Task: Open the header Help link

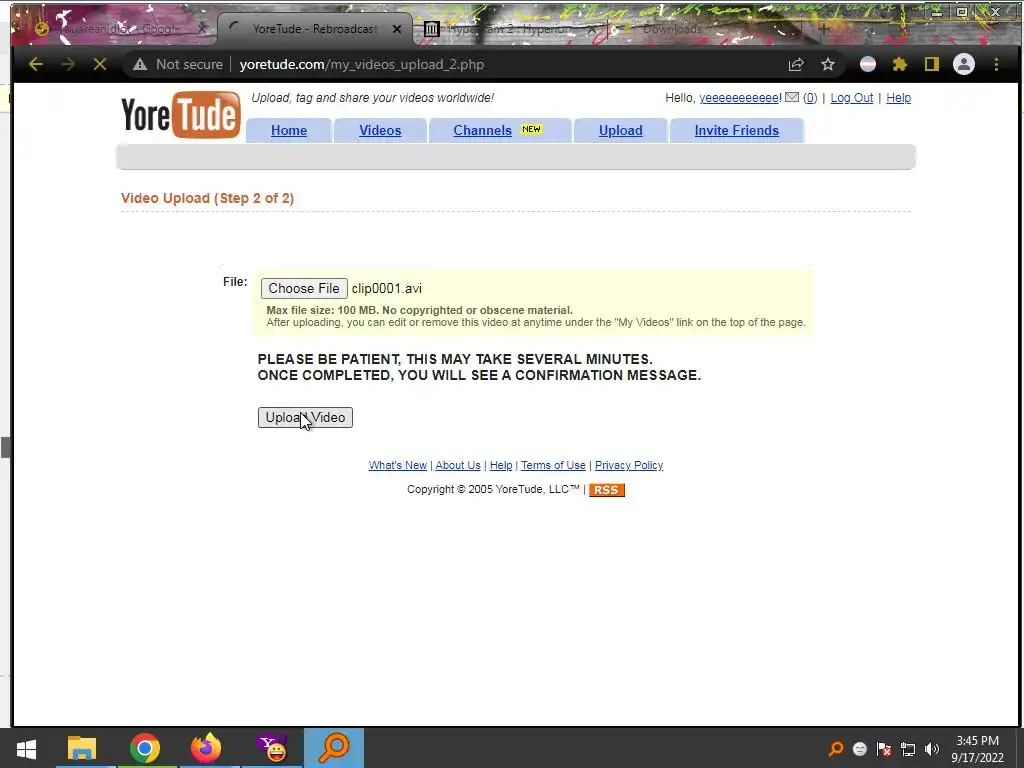Action: 899,98
